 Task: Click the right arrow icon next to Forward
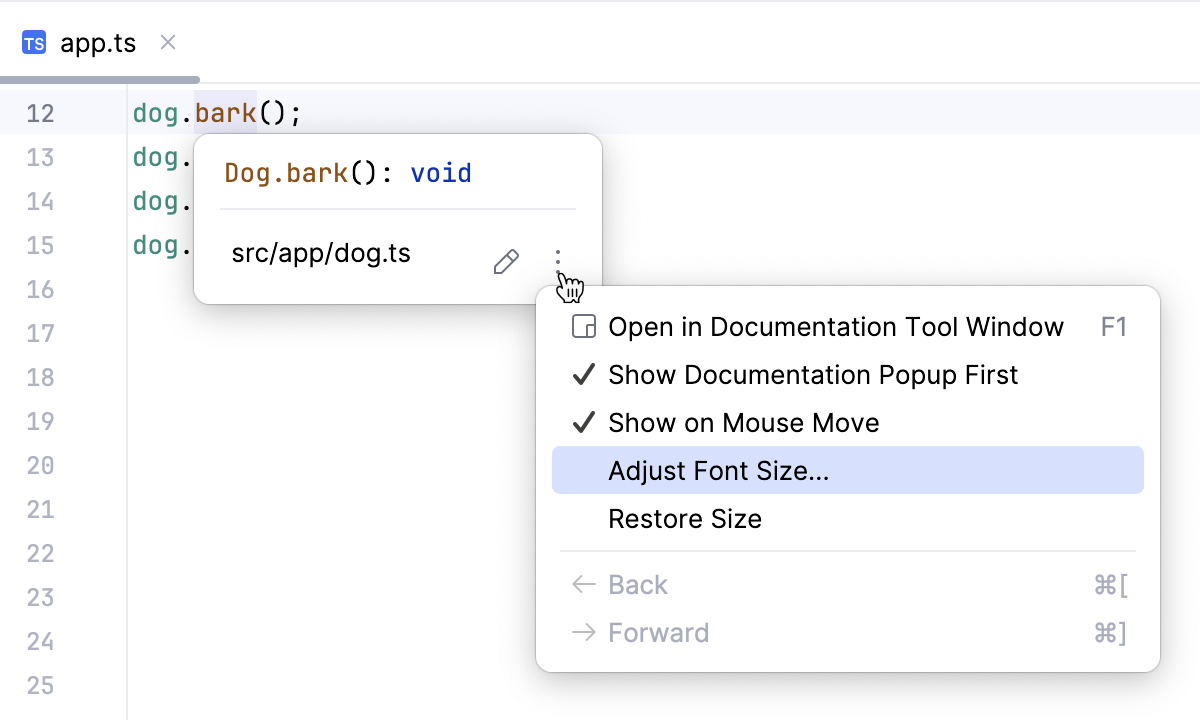584,632
